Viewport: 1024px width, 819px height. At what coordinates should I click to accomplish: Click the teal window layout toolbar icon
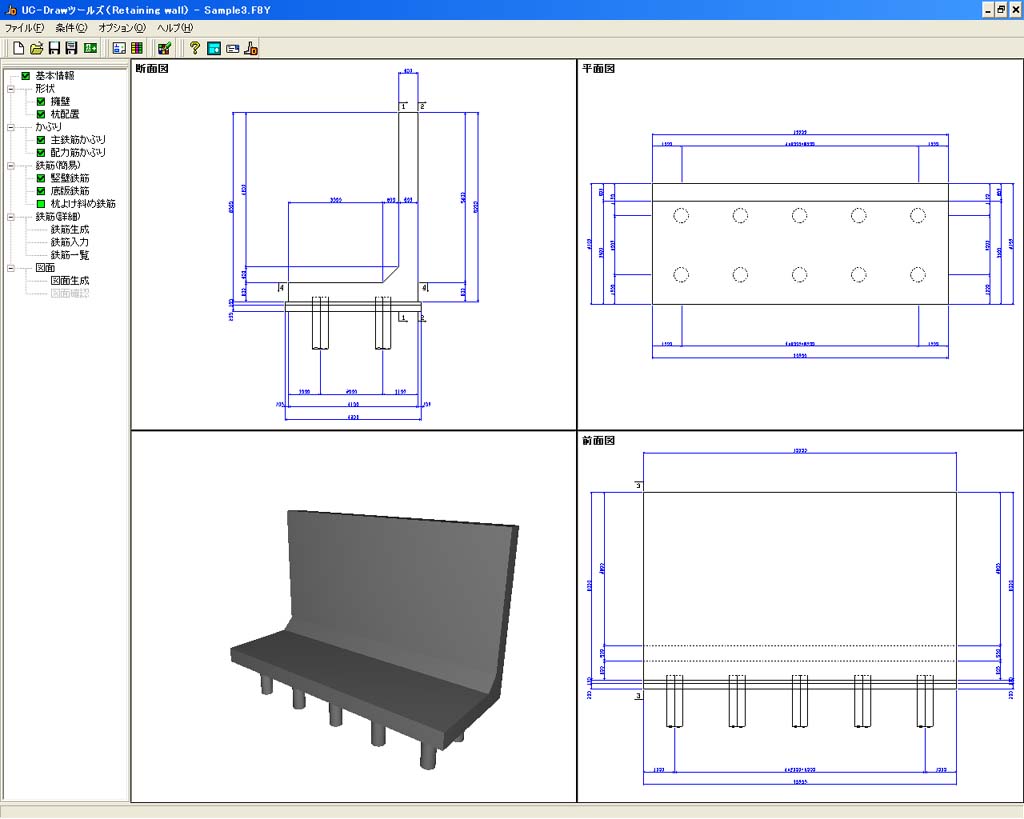[x=214, y=47]
